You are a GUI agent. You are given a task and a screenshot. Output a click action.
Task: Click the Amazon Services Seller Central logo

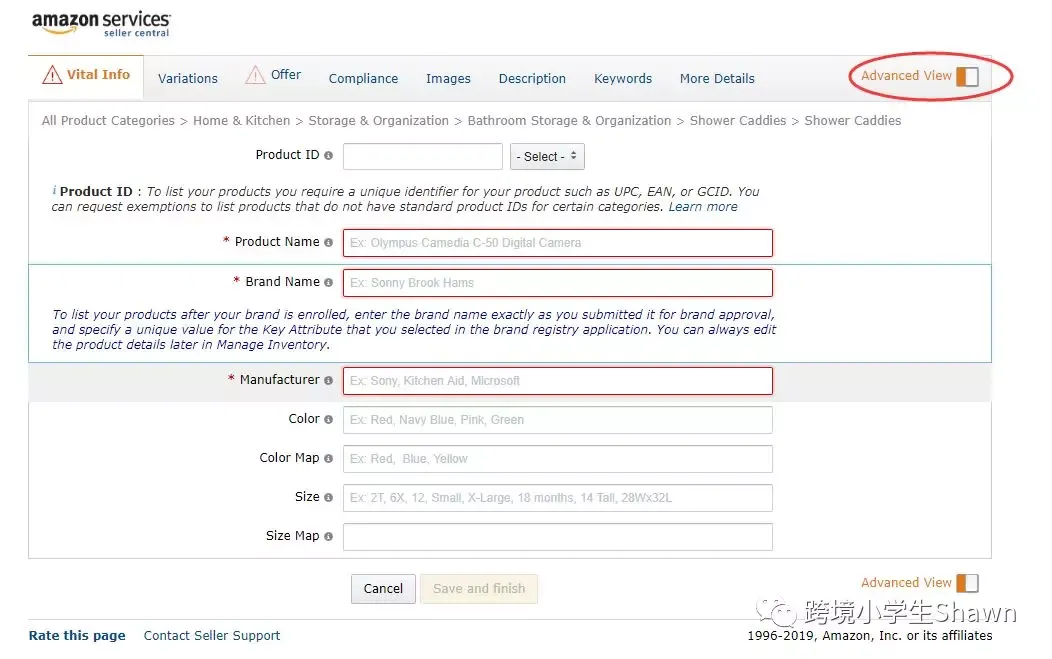(101, 24)
